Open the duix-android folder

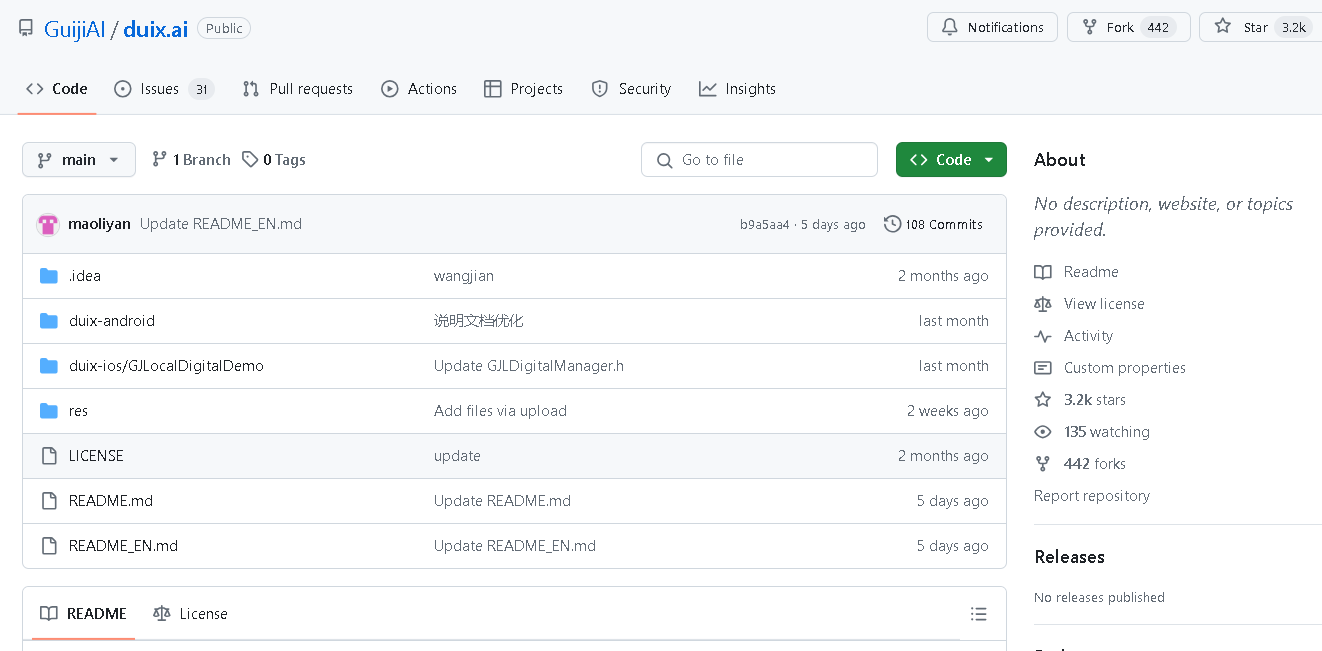(x=112, y=321)
